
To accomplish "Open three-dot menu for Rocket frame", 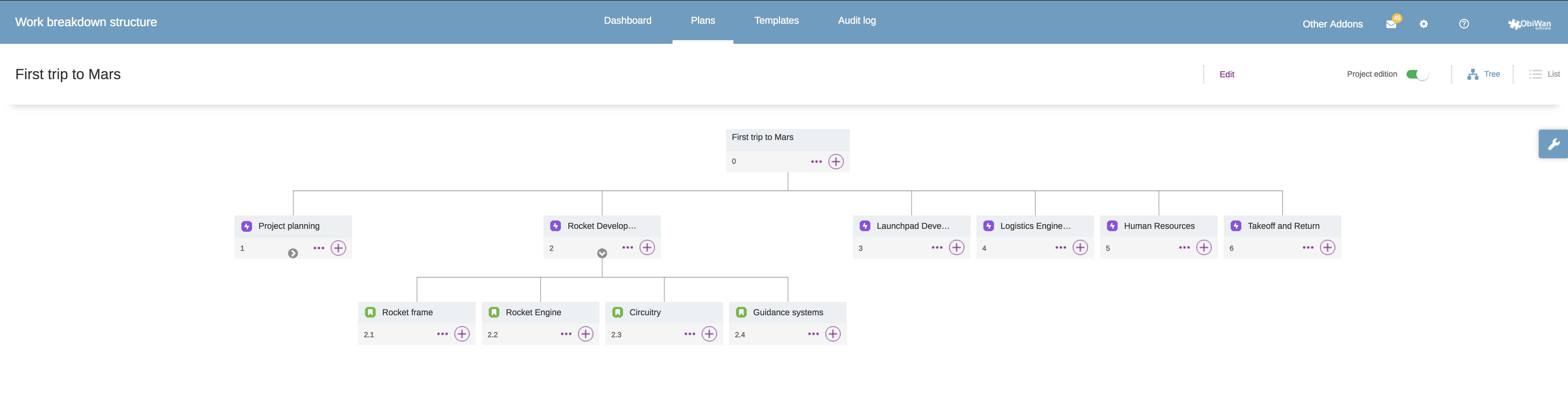I will 443,334.
